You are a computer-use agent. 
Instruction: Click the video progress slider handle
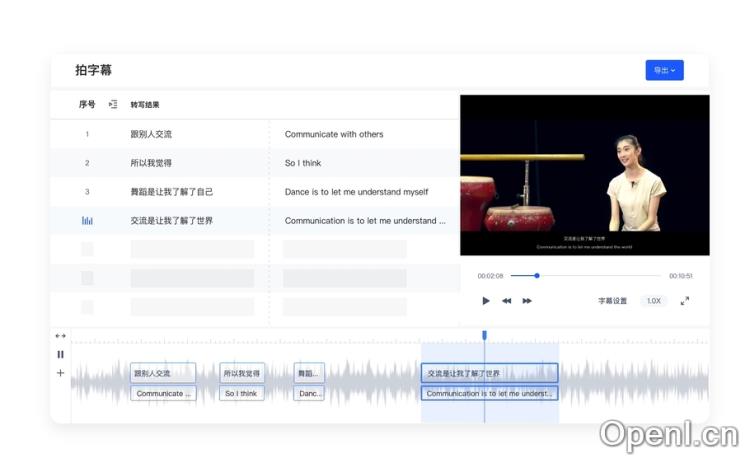(x=537, y=275)
